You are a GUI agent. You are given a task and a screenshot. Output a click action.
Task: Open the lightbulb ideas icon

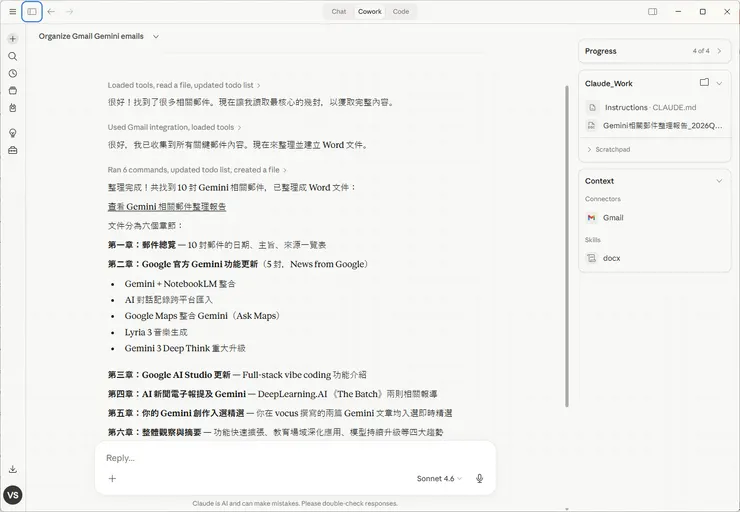coord(13,133)
